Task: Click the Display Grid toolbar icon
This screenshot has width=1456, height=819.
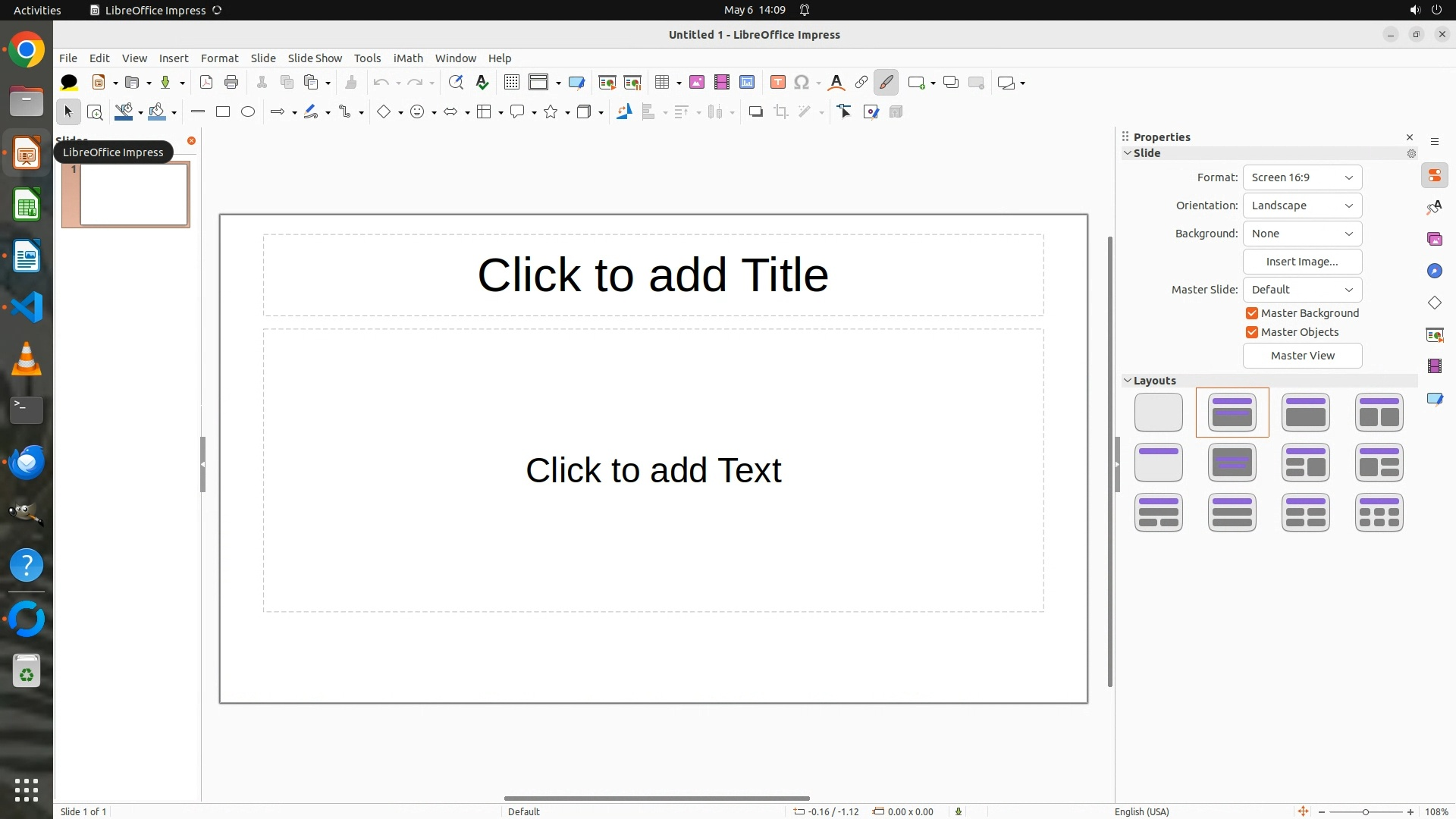Action: [512, 83]
